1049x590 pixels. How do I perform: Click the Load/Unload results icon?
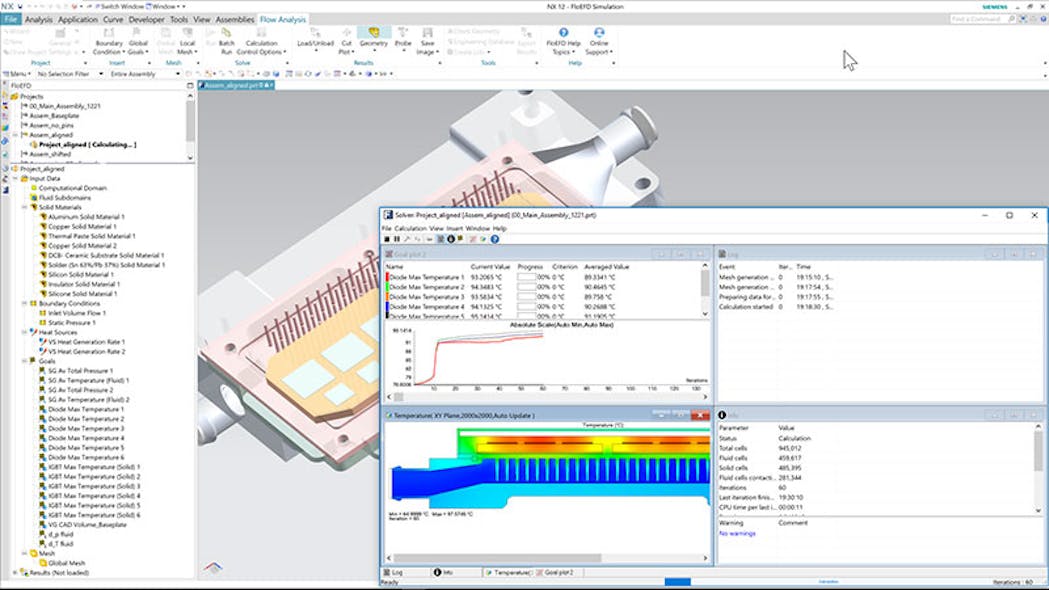point(315,38)
